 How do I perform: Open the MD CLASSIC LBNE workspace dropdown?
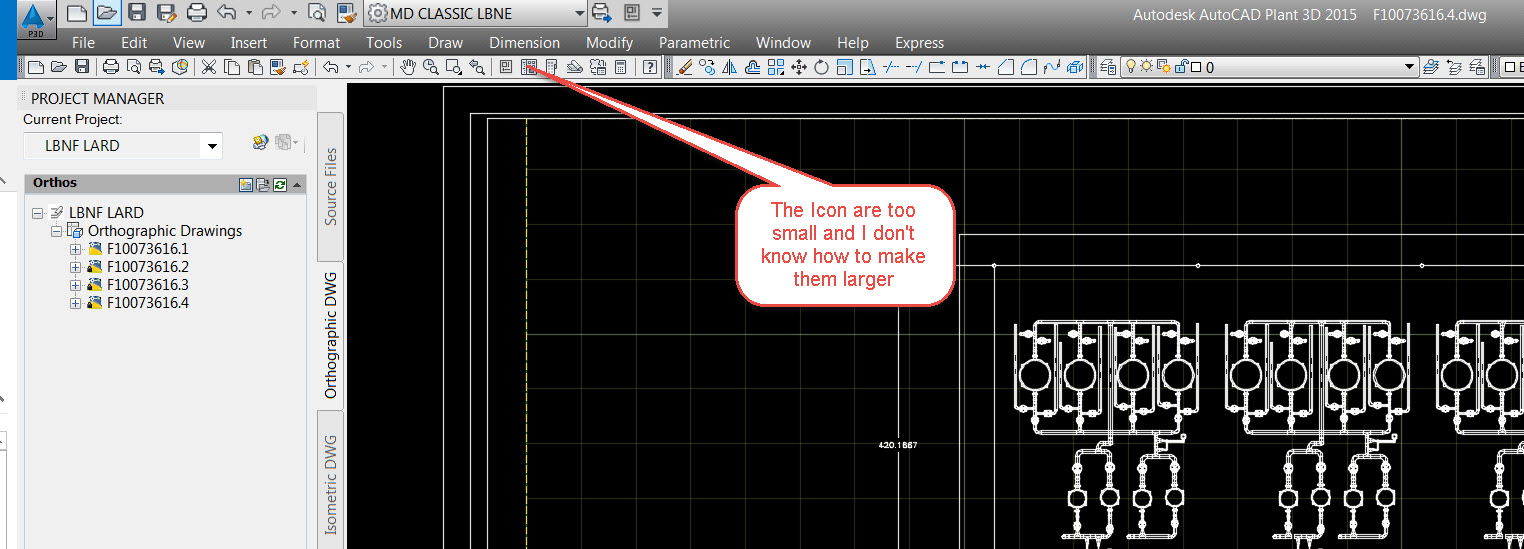pyautogui.click(x=579, y=13)
